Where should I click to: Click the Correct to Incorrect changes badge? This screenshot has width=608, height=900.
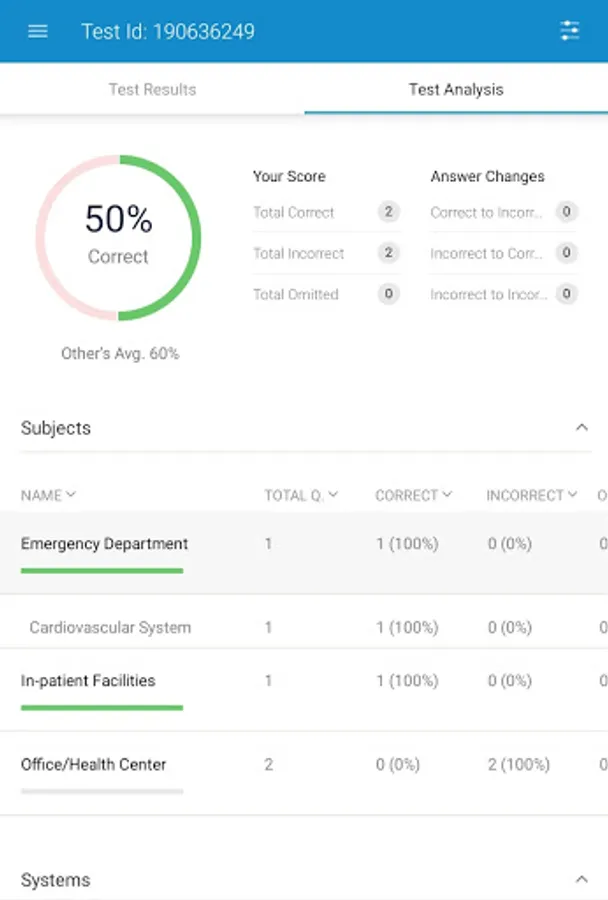pyautogui.click(x=567, y=212)
